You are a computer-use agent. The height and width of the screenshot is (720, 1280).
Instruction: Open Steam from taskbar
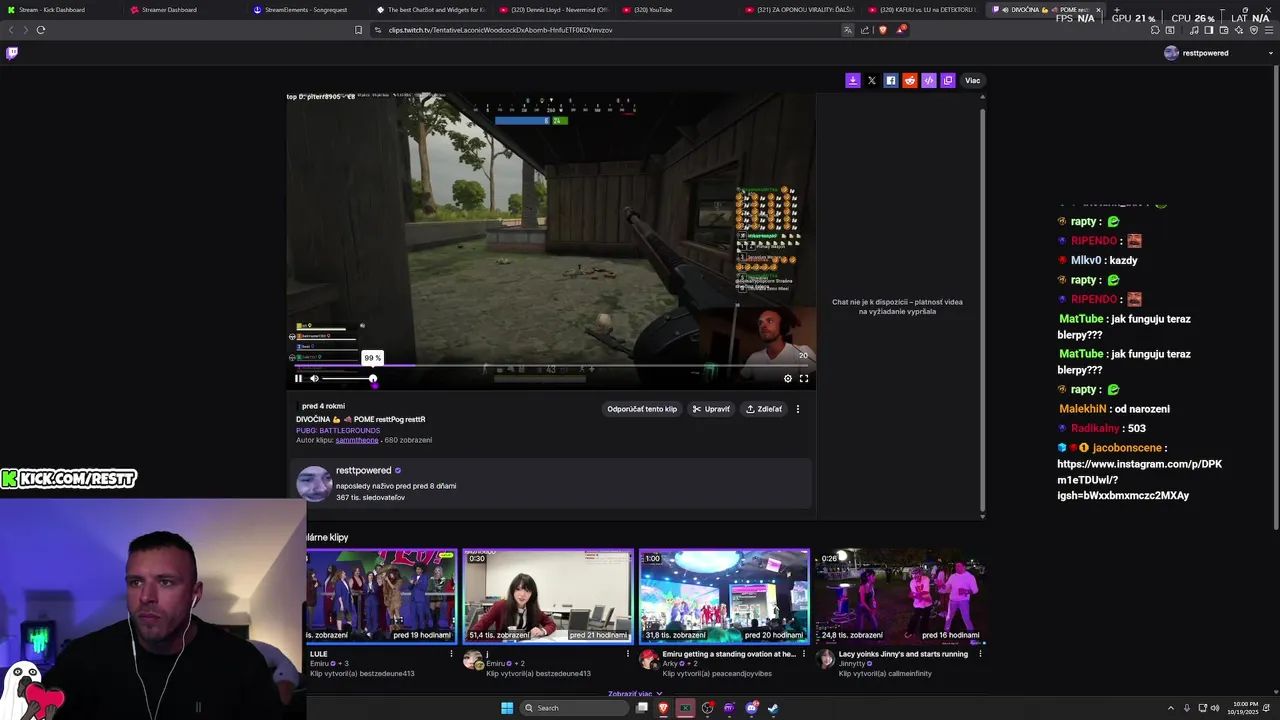[x=773, y=708]
